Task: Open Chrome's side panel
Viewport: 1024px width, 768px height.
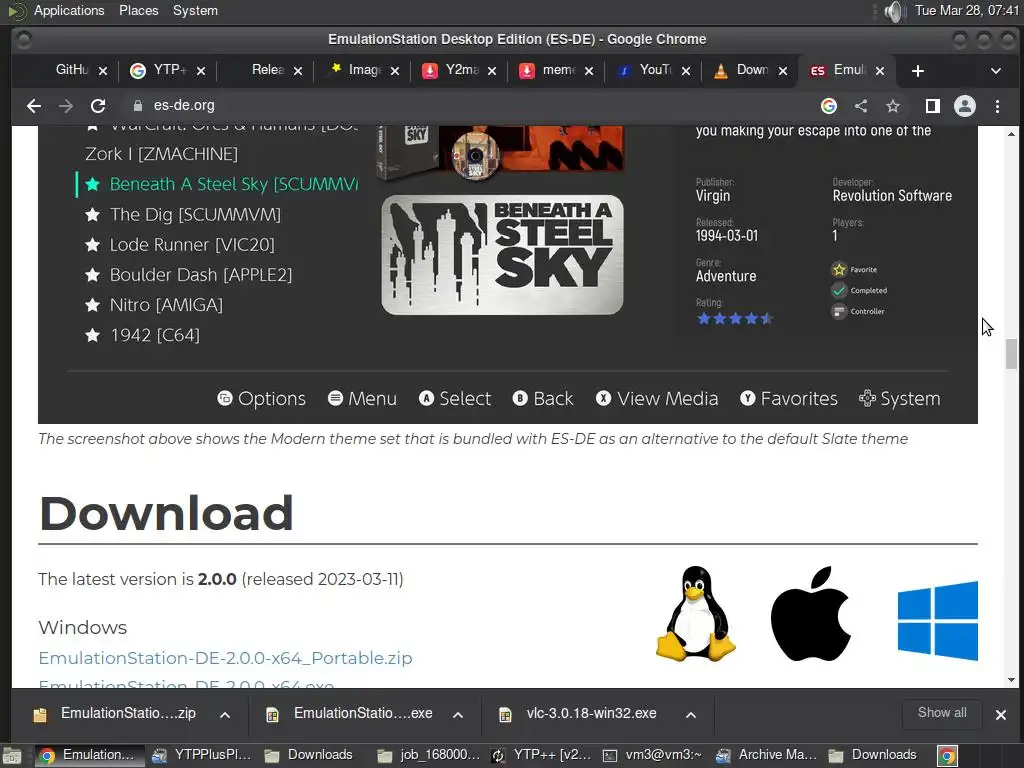Action: [933, 106]
